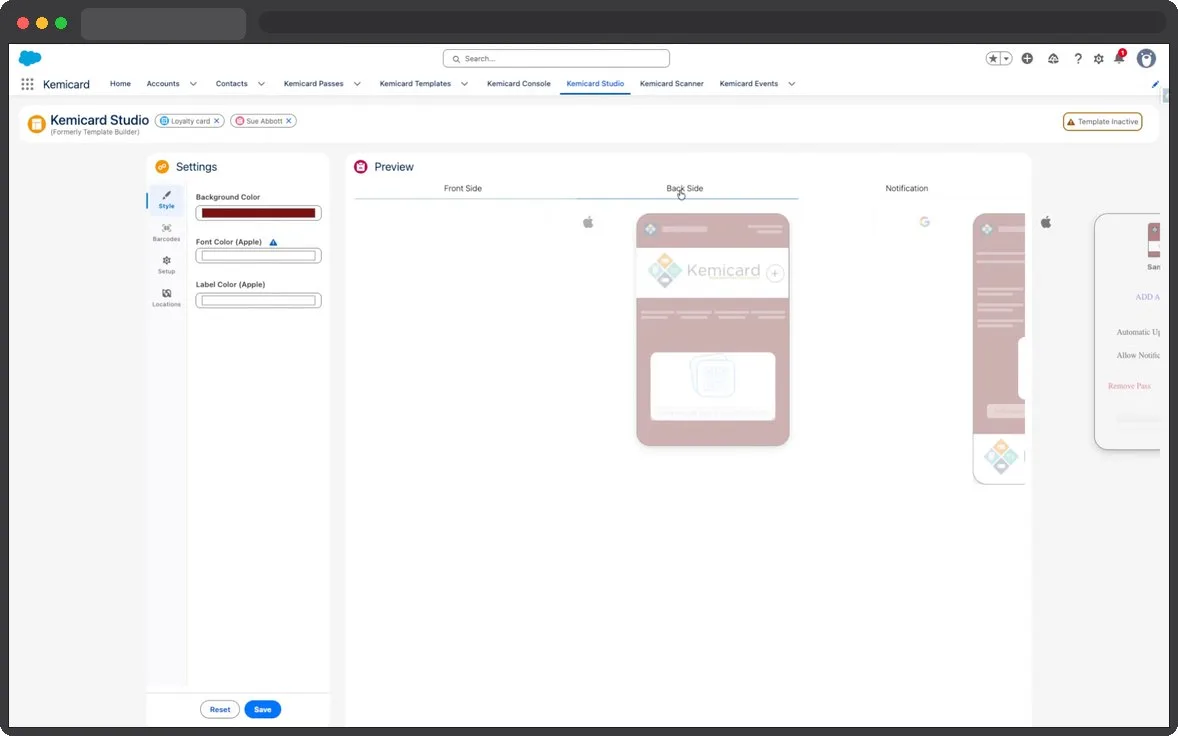This screenshot has width=1178, height=736.
Task: Click the Settings panel icon
Action: (x=162, y=167)
